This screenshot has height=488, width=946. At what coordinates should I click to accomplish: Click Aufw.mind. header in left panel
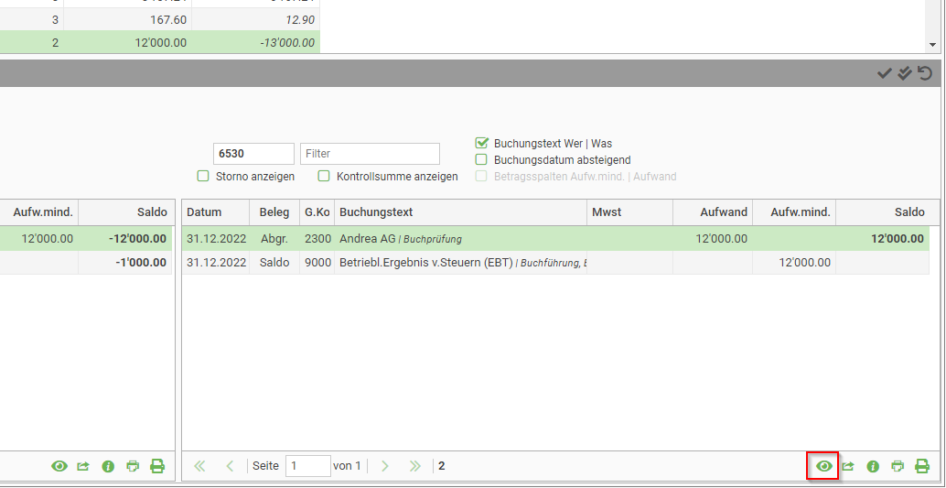click(x=39, y=212)
